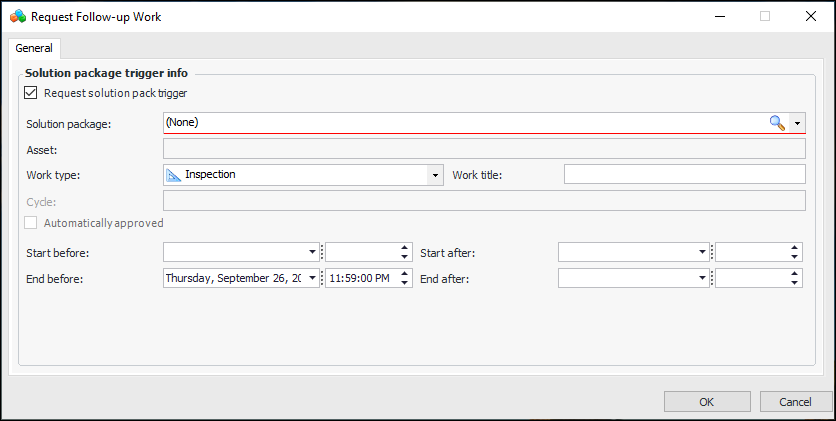This screenshot has height=421, width=836.
Task: Expand the End before date picker
Action: tap(312, 278)
